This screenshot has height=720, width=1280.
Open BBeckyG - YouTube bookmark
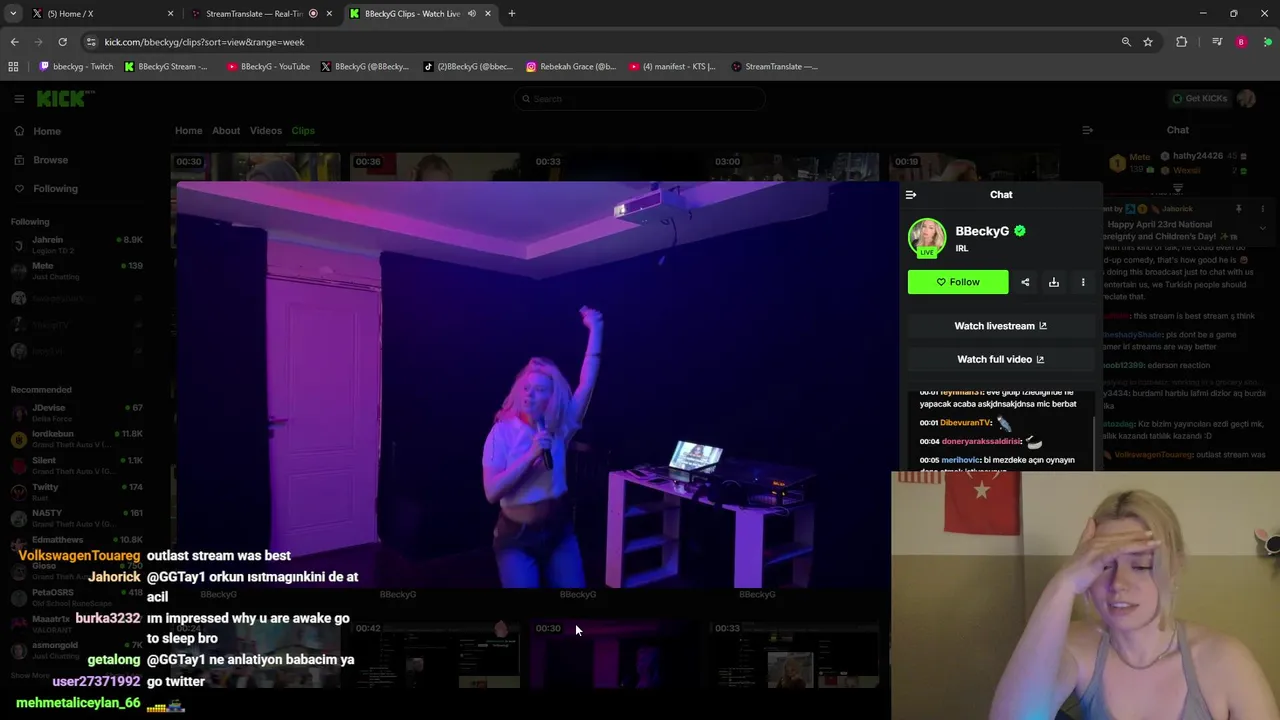point(268,67)
